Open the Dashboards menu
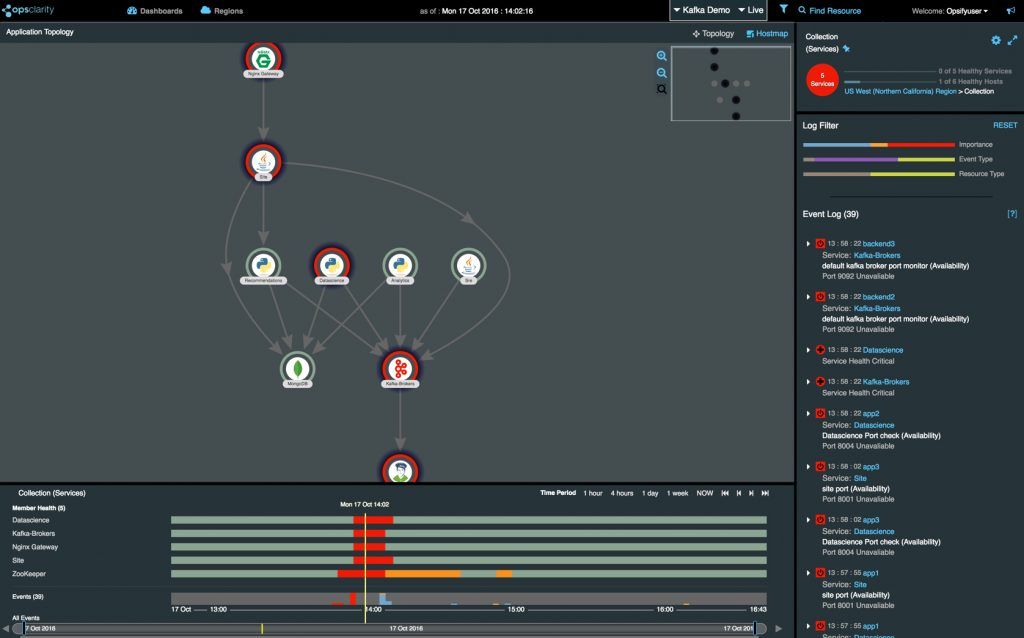 point(155,10)
